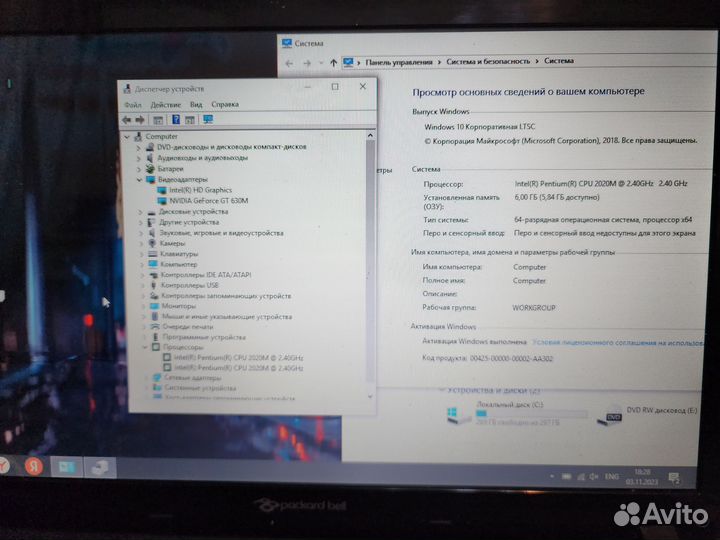Click forward arrow in Система window
720x540 pixels.
coord(307,63)
